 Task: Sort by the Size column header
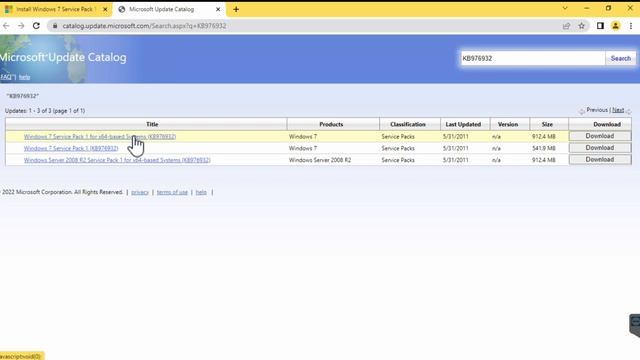tap(547, 124)
